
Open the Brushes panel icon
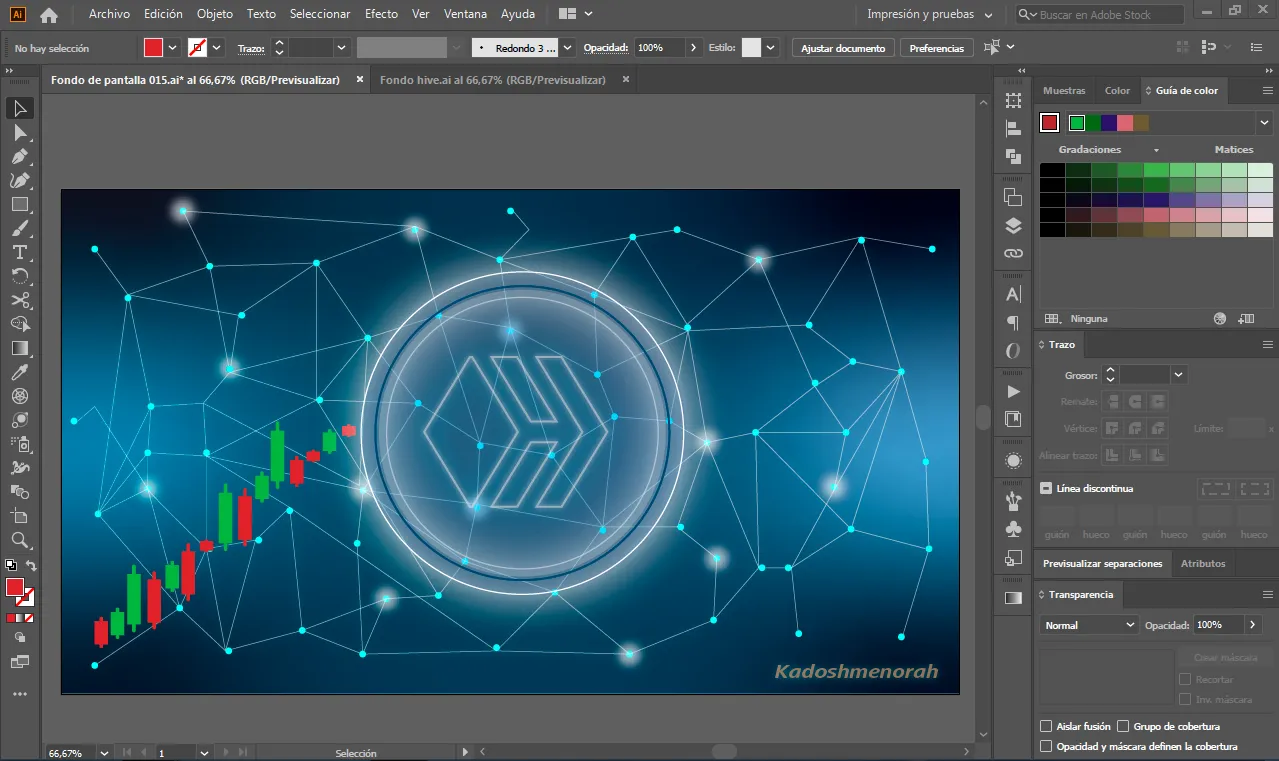click(1013, 501)
